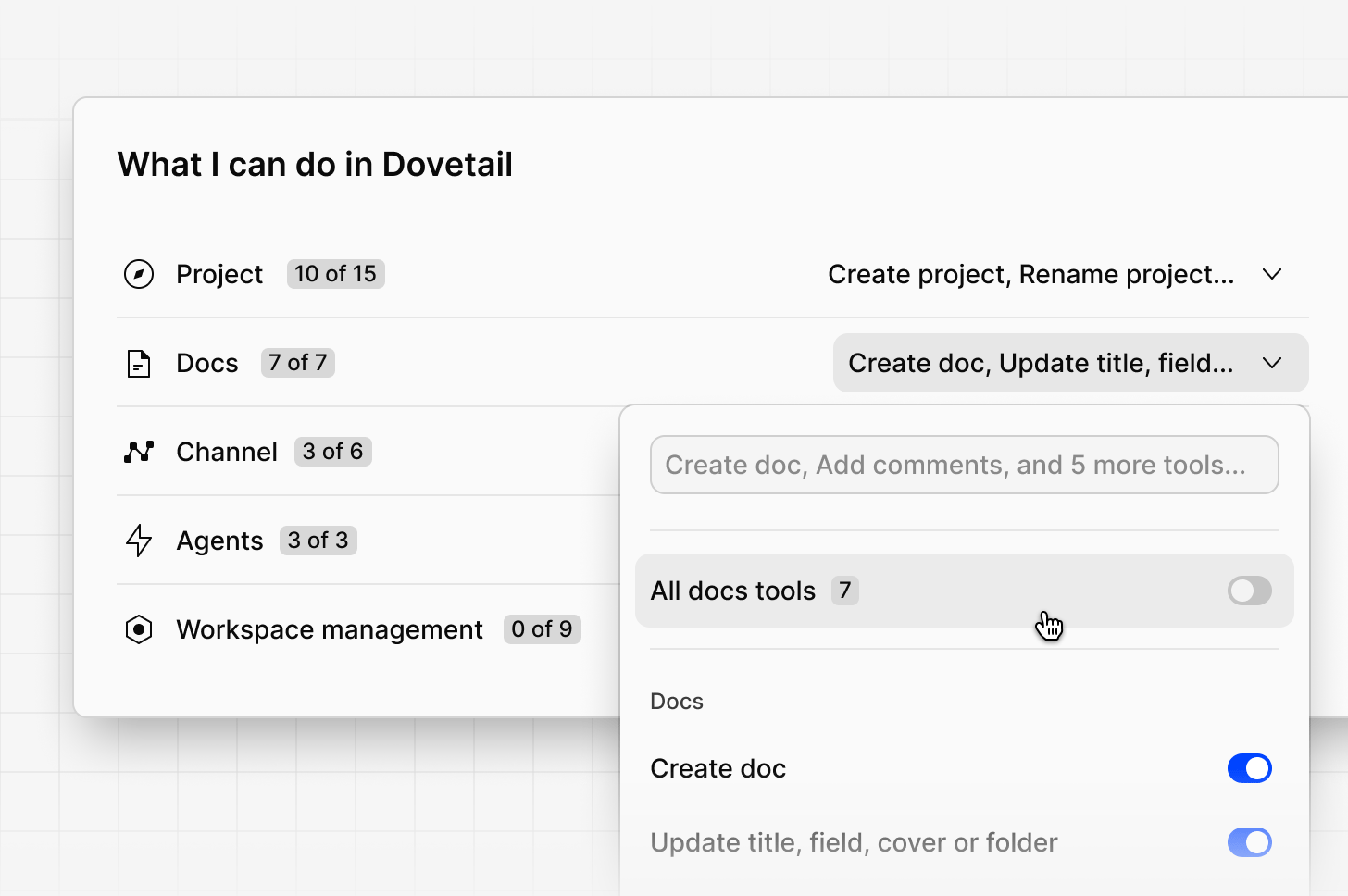Click the Docs document icon
Screen dimensions: 1348x896
coord(139,363)
